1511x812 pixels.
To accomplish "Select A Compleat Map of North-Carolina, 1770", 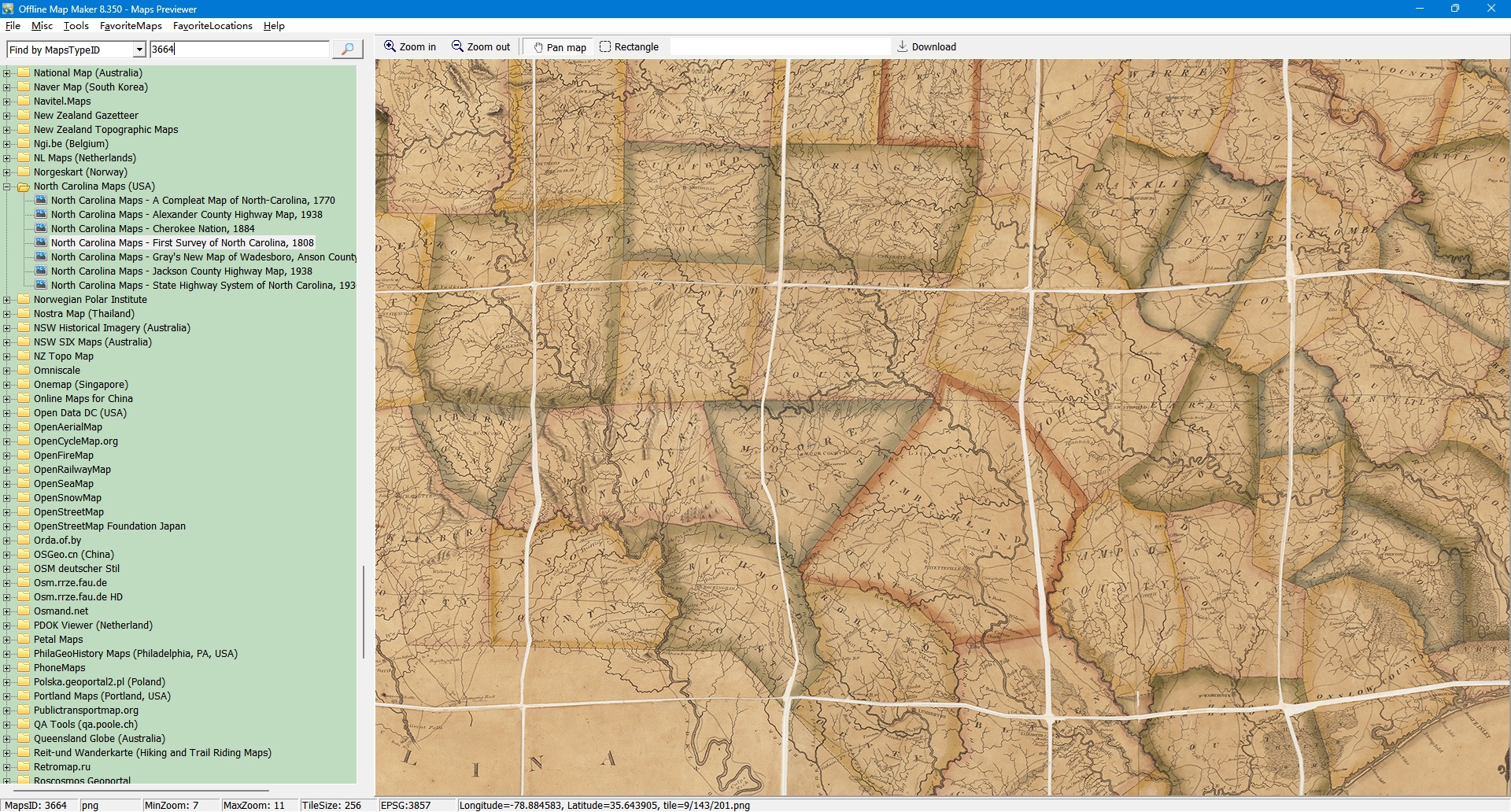I will tap(193, 201).
